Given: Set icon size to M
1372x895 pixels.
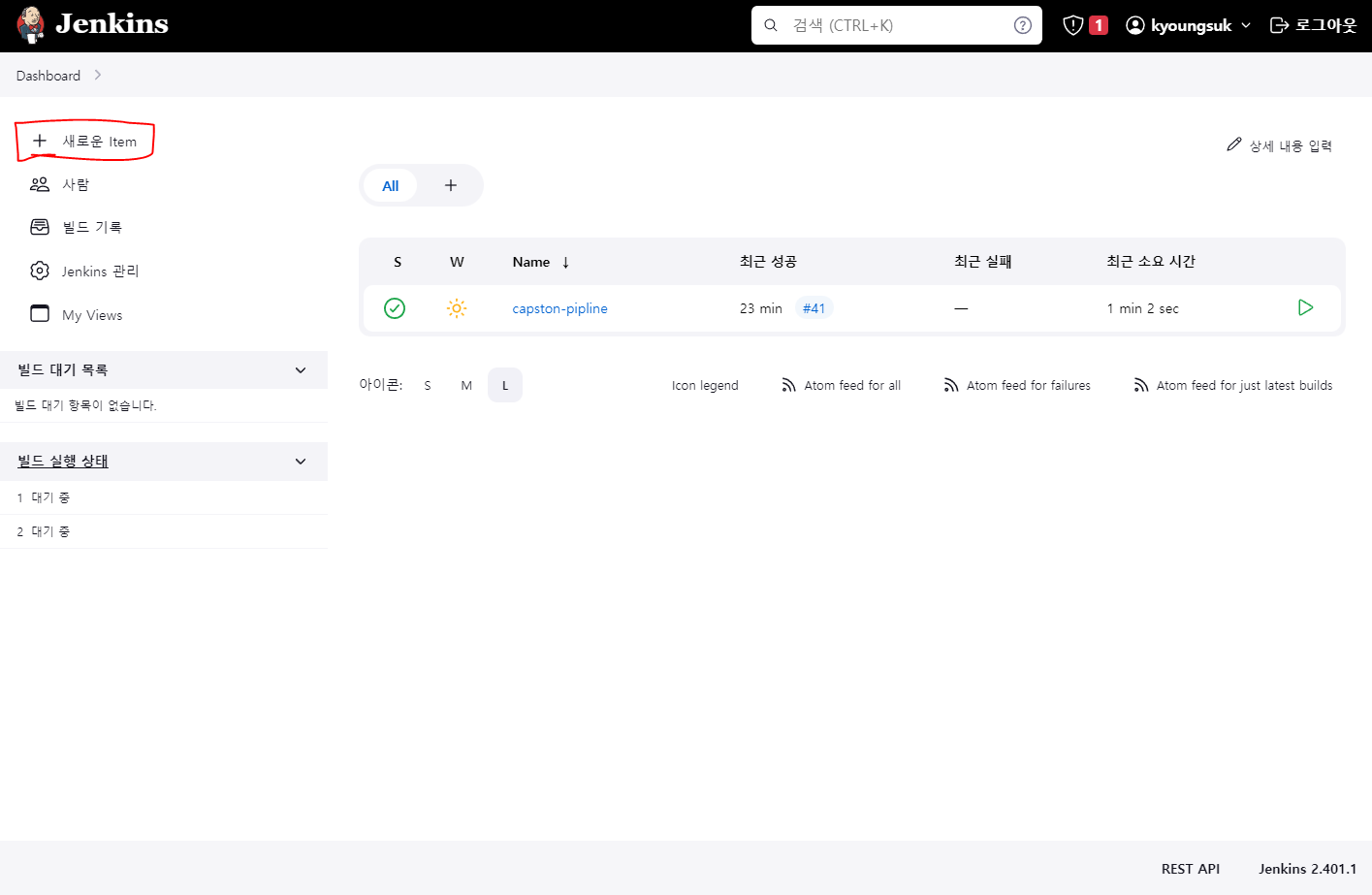Looking at the screenshot, I should (466, 385).
